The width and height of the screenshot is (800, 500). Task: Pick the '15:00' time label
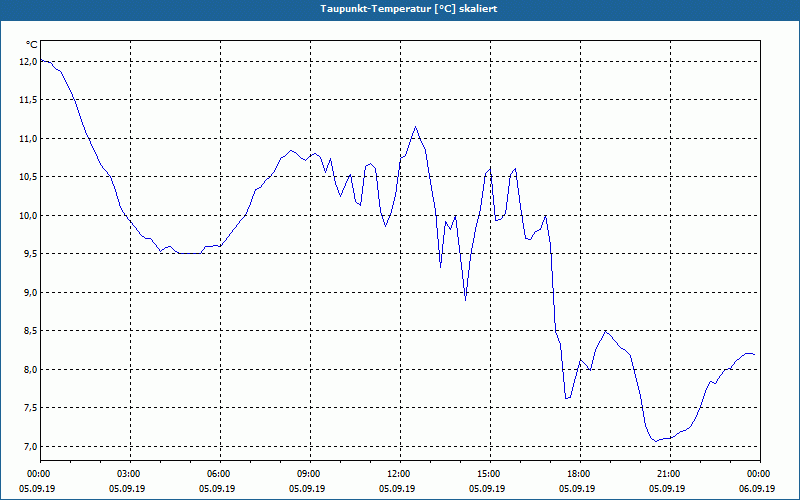click(x=488, y=474)
